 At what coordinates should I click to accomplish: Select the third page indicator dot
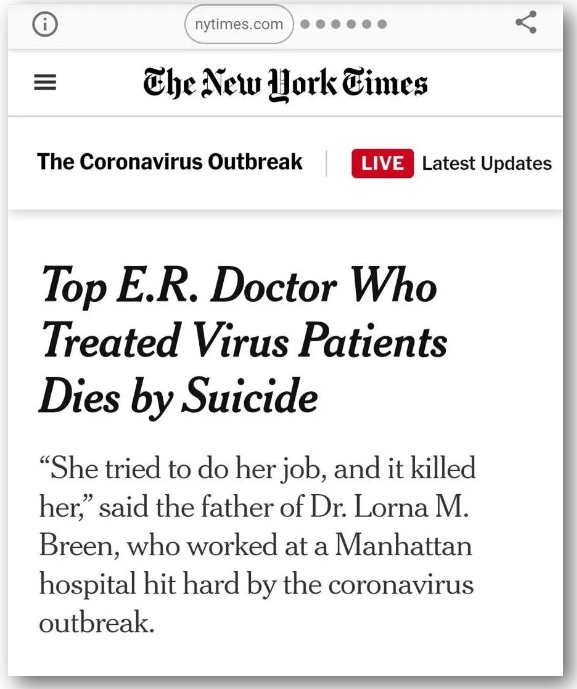click(336, 24)
